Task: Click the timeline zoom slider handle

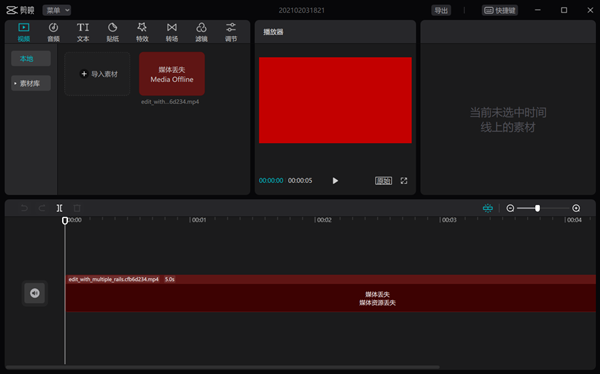Action: coord(537,208)
